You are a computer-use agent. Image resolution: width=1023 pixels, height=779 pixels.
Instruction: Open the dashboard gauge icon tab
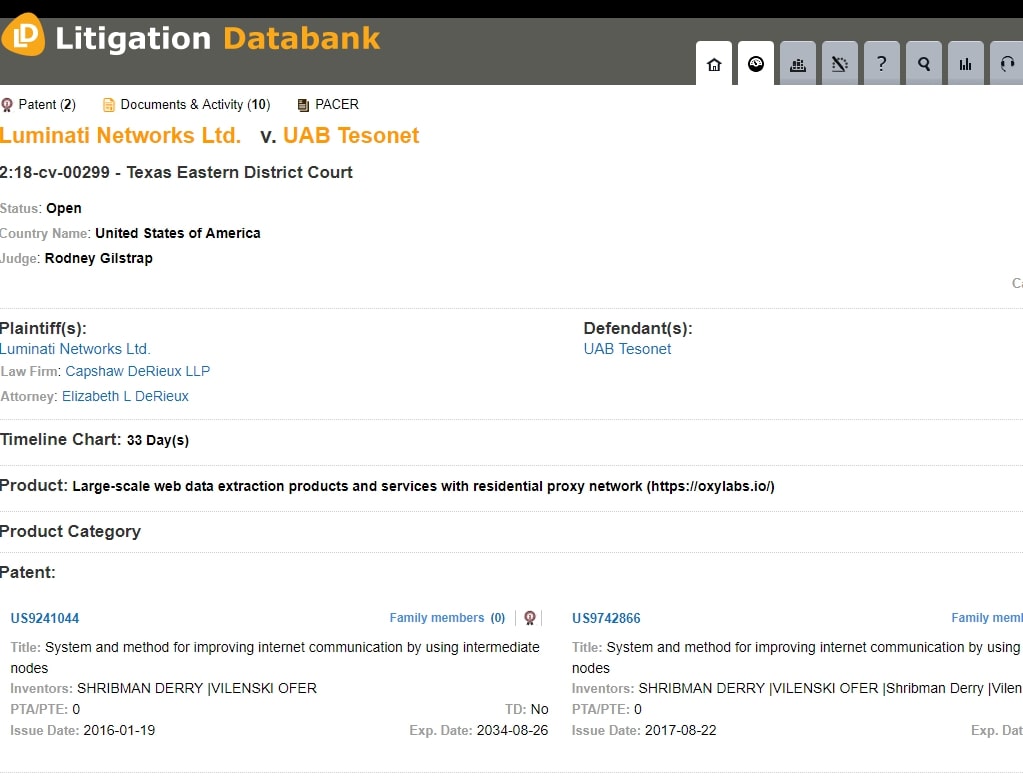[756, 64]
